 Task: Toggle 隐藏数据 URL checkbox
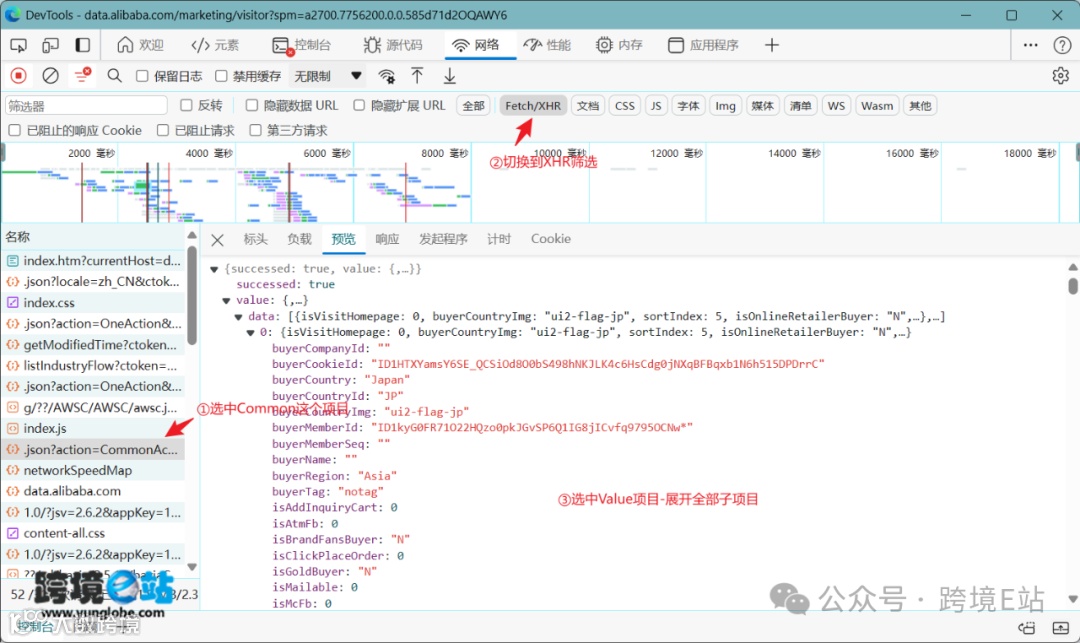pos(251,105)
